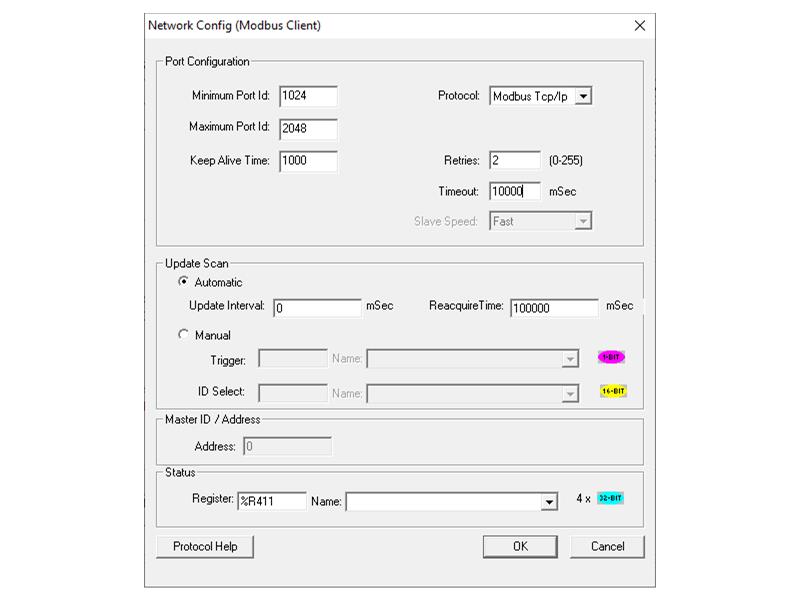Click the Protocol Help button
The height and width of the screenshot is (600, 800).
pyautogui.click(x=205, y=546)
